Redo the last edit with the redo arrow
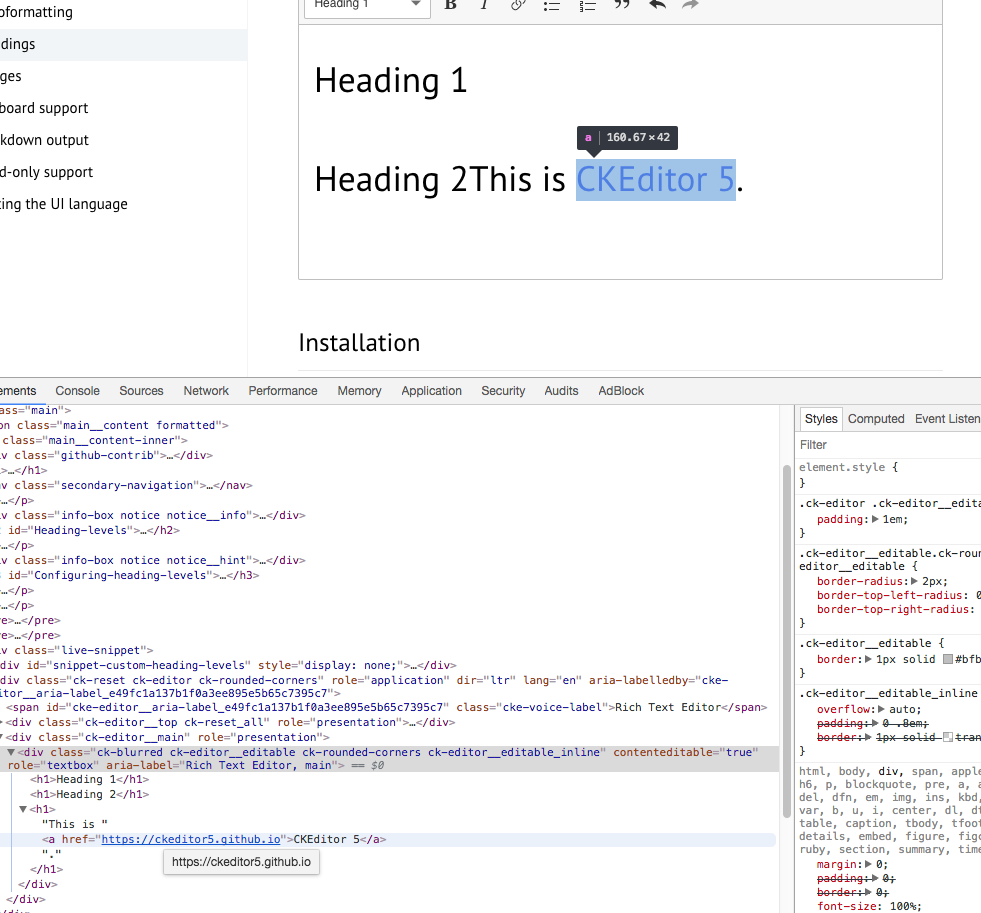 tap(689, 4)
